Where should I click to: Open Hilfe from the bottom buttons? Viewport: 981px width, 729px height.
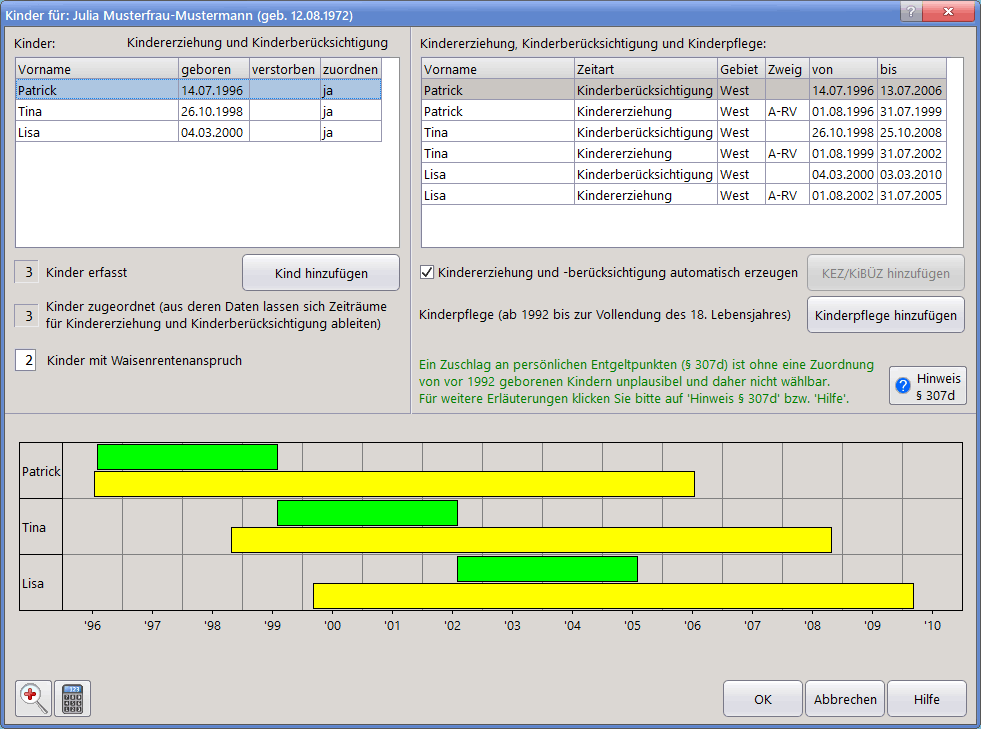pos(926,699)
